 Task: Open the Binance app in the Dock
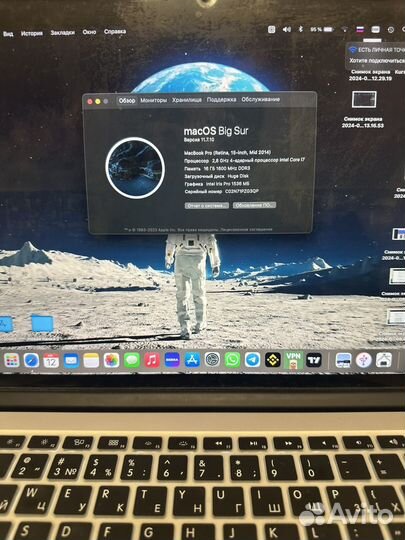click(x=273, y=360)
